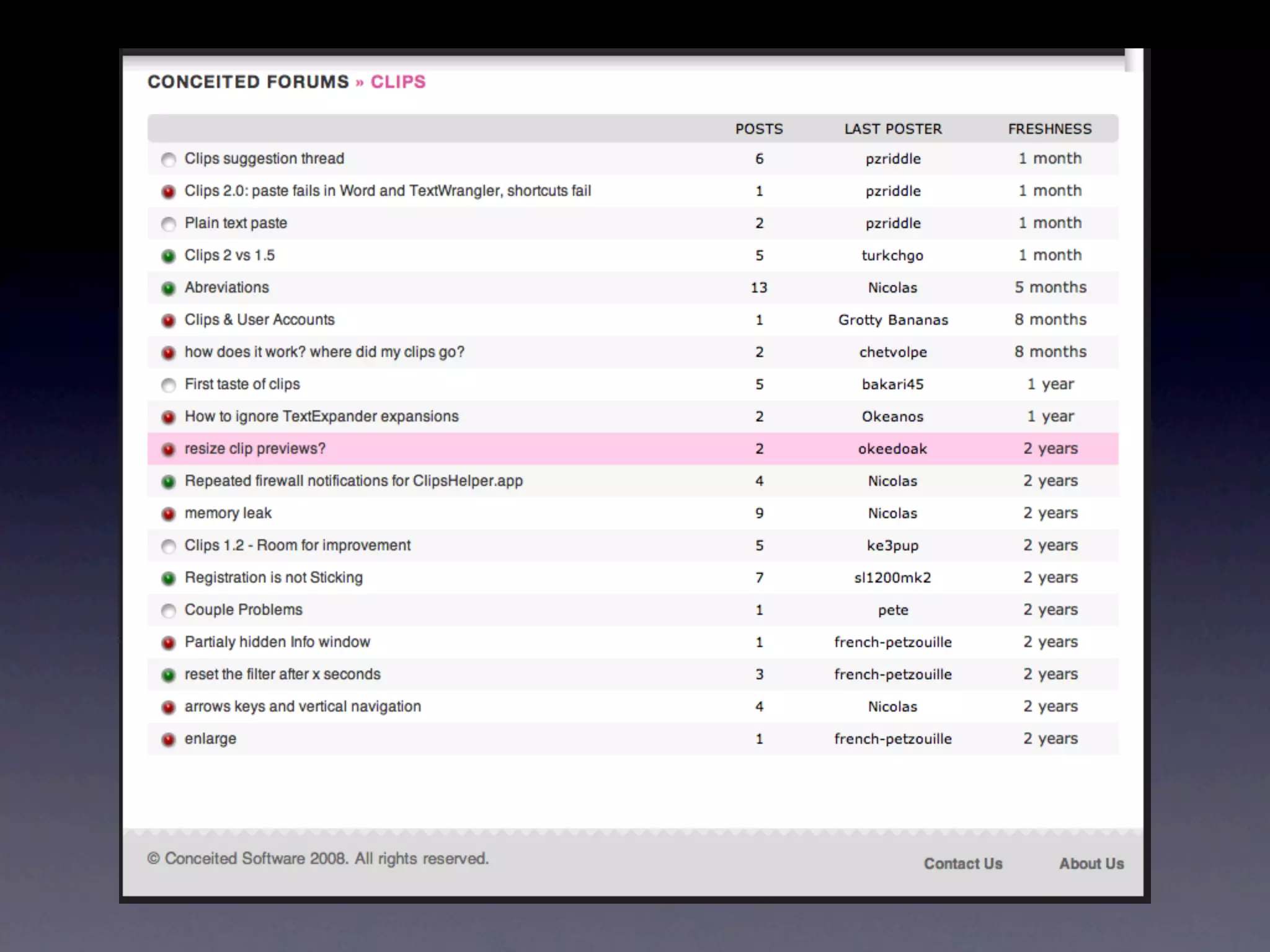Open the About Us page
Screen dimensions: 1270x952
[x=1091, y=863]
